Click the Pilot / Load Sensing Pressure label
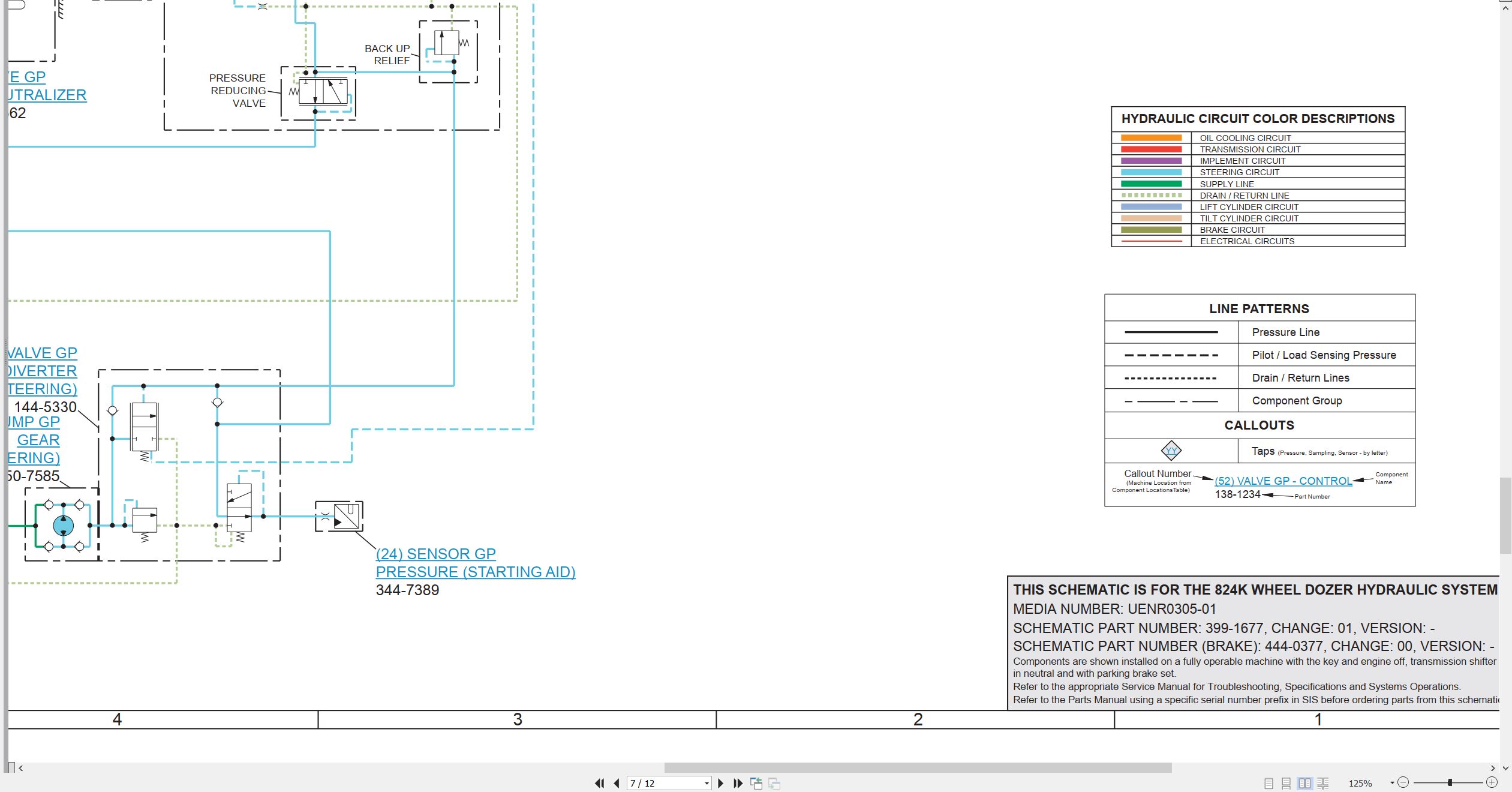The image size is (1512, 792). pyautogui.click(x=1324, y=355)
